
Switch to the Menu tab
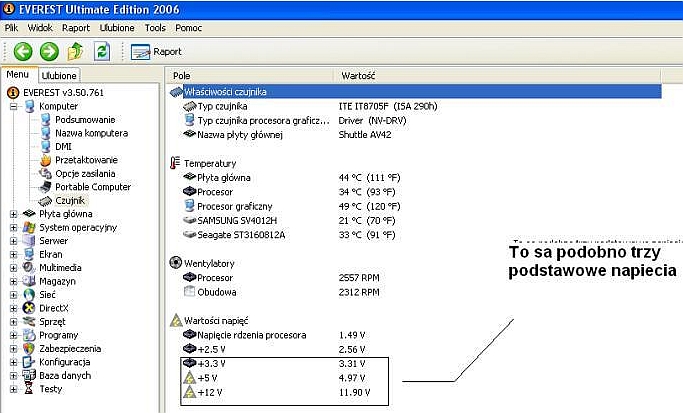pyautogui.click(x=18, y=74)
